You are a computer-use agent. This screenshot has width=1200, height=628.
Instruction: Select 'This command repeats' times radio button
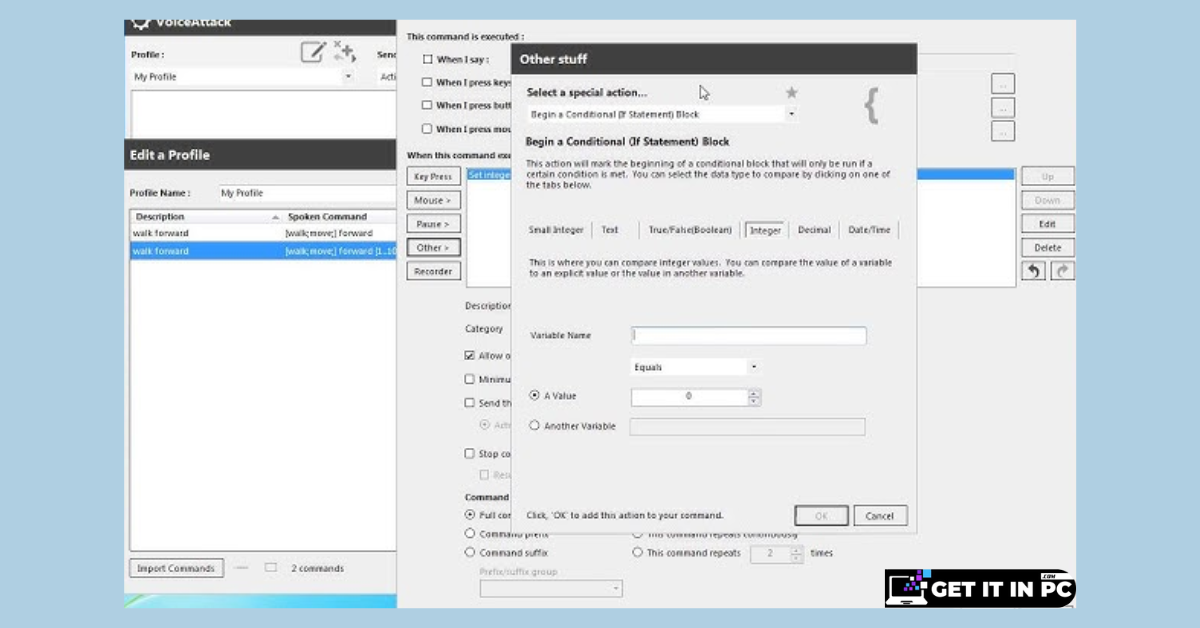pos(638,552)
